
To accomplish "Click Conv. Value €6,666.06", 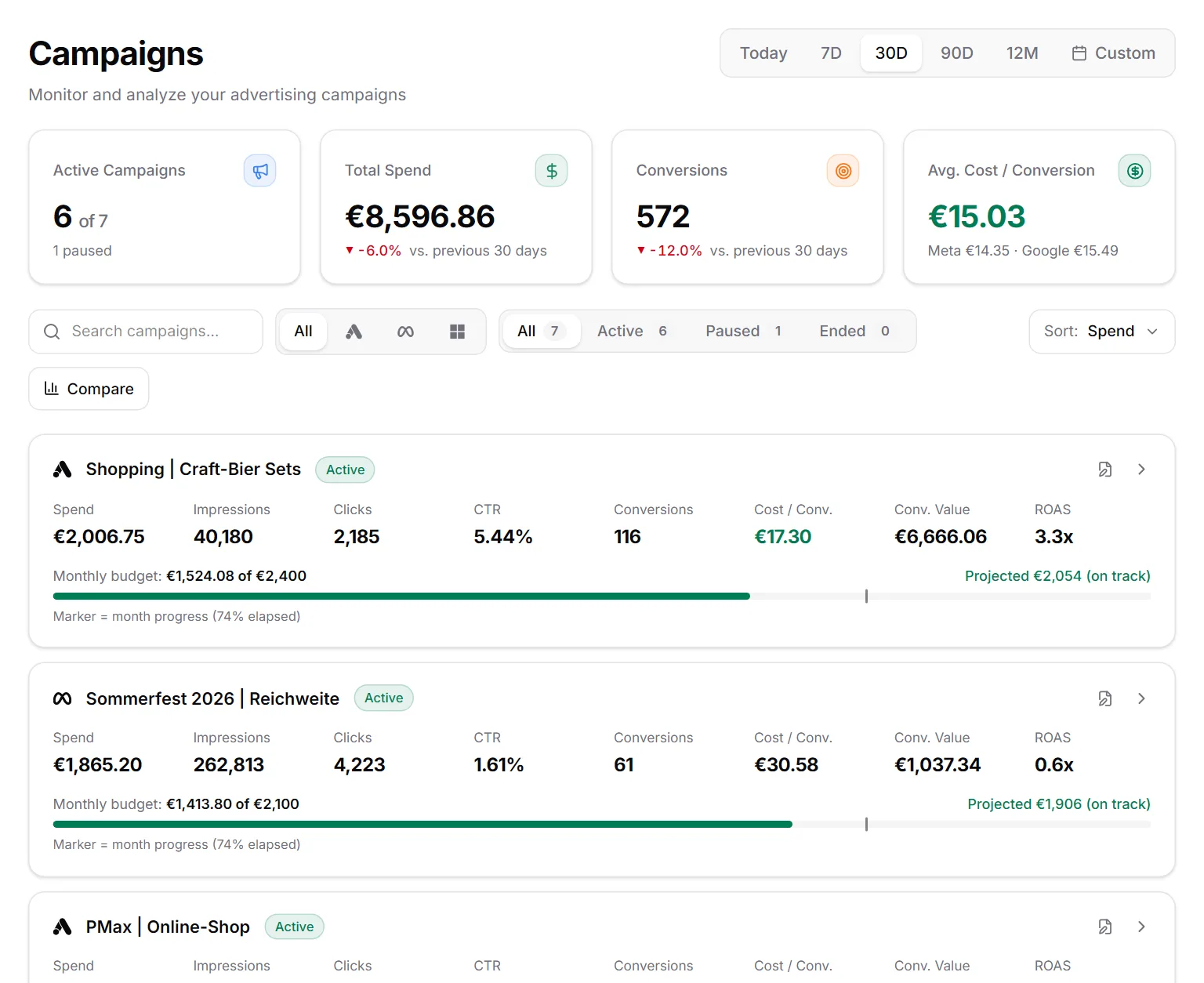I will coord(941,537).
